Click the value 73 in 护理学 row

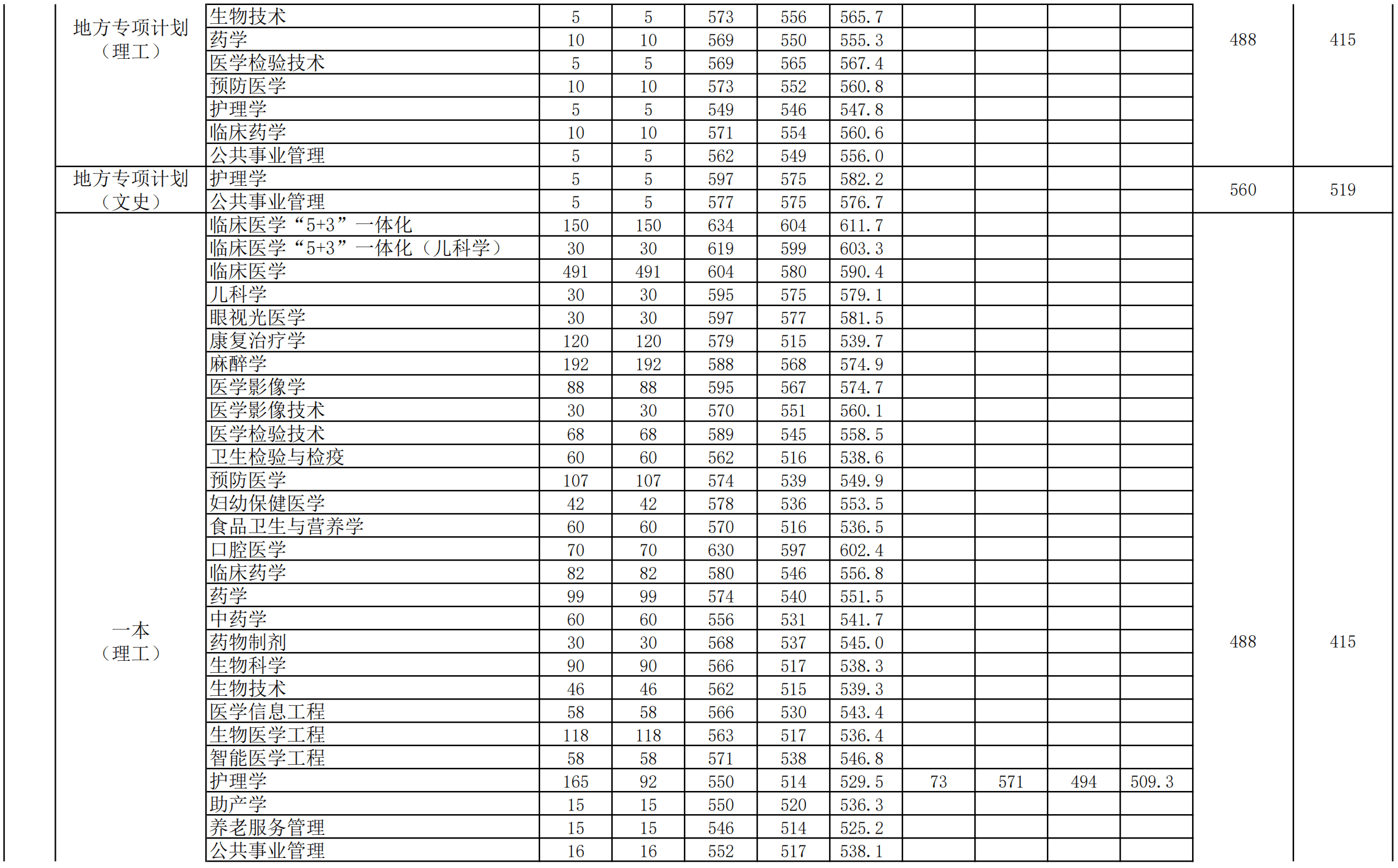pos(939,782)
